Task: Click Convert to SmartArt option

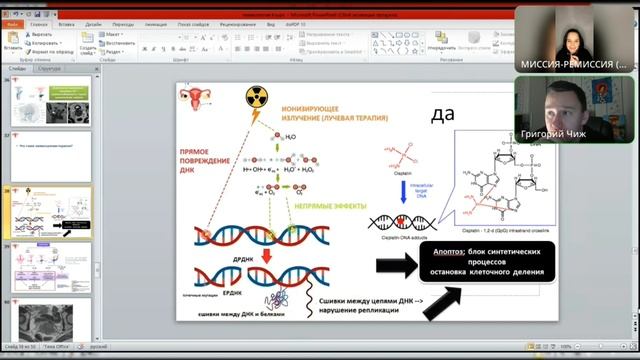Action: (331, 52)
